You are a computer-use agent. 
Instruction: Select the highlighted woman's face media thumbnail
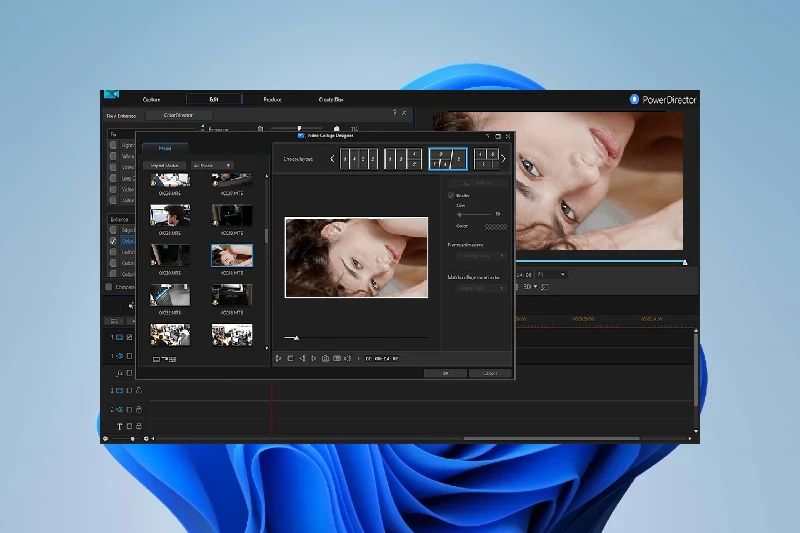click(x=232, y=255)
